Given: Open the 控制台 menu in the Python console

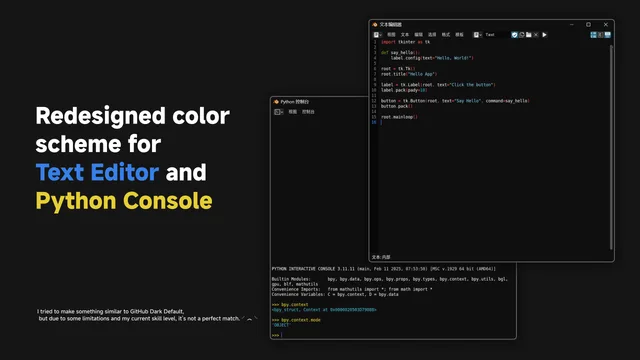Looking at the screenshot, I should tap(308, 112).
